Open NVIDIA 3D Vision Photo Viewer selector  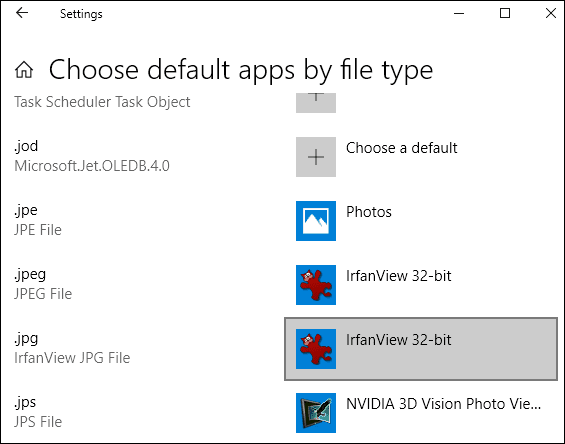point(444,404)
